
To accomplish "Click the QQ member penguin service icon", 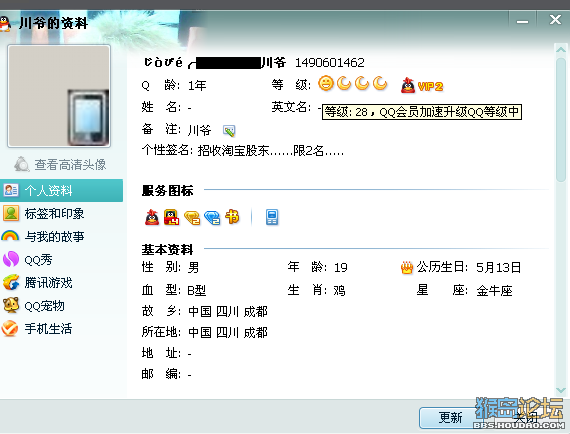I will coord(152,217).
